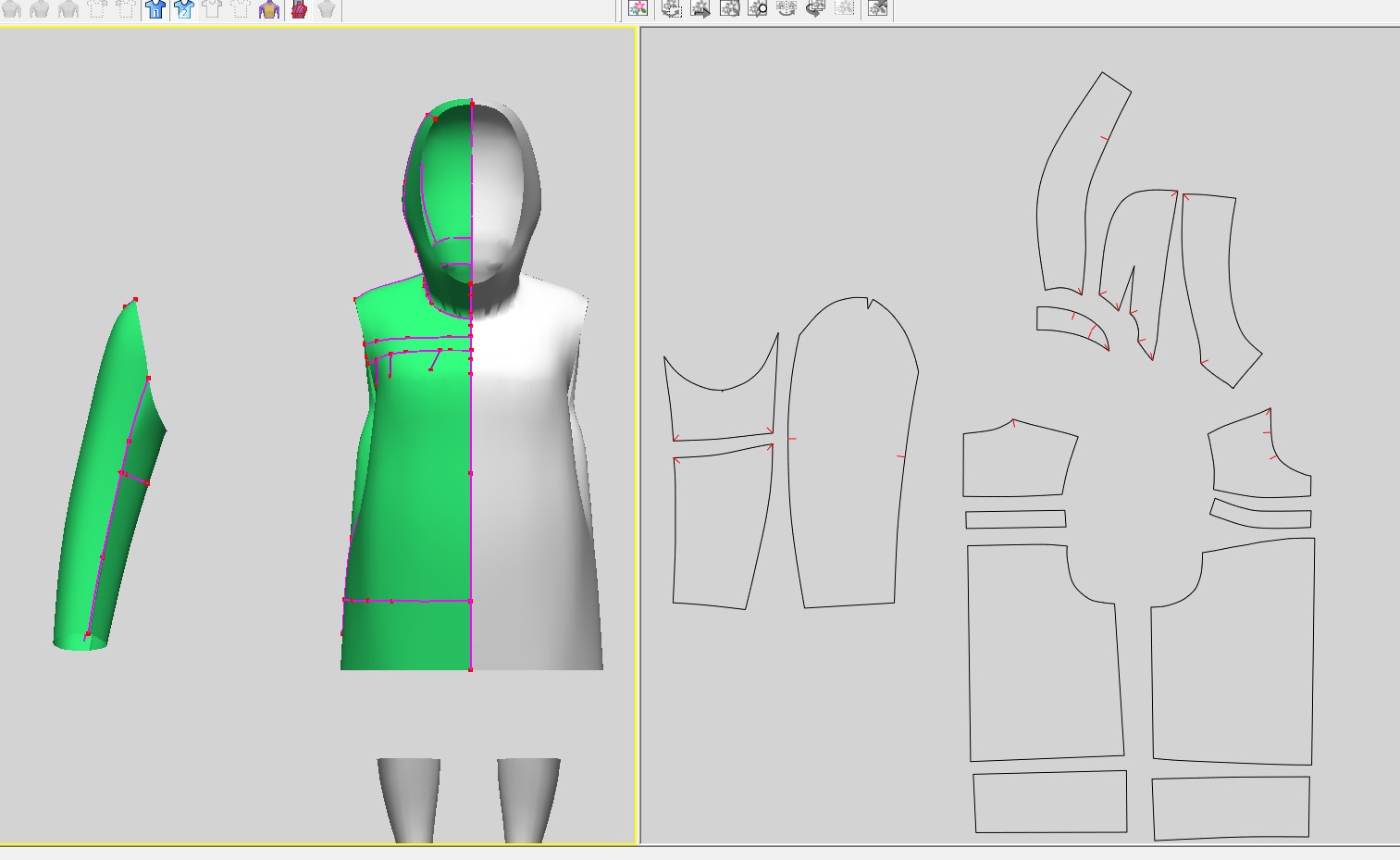
Task: Select the purple and tan garment icon
Action: [269, 9]
